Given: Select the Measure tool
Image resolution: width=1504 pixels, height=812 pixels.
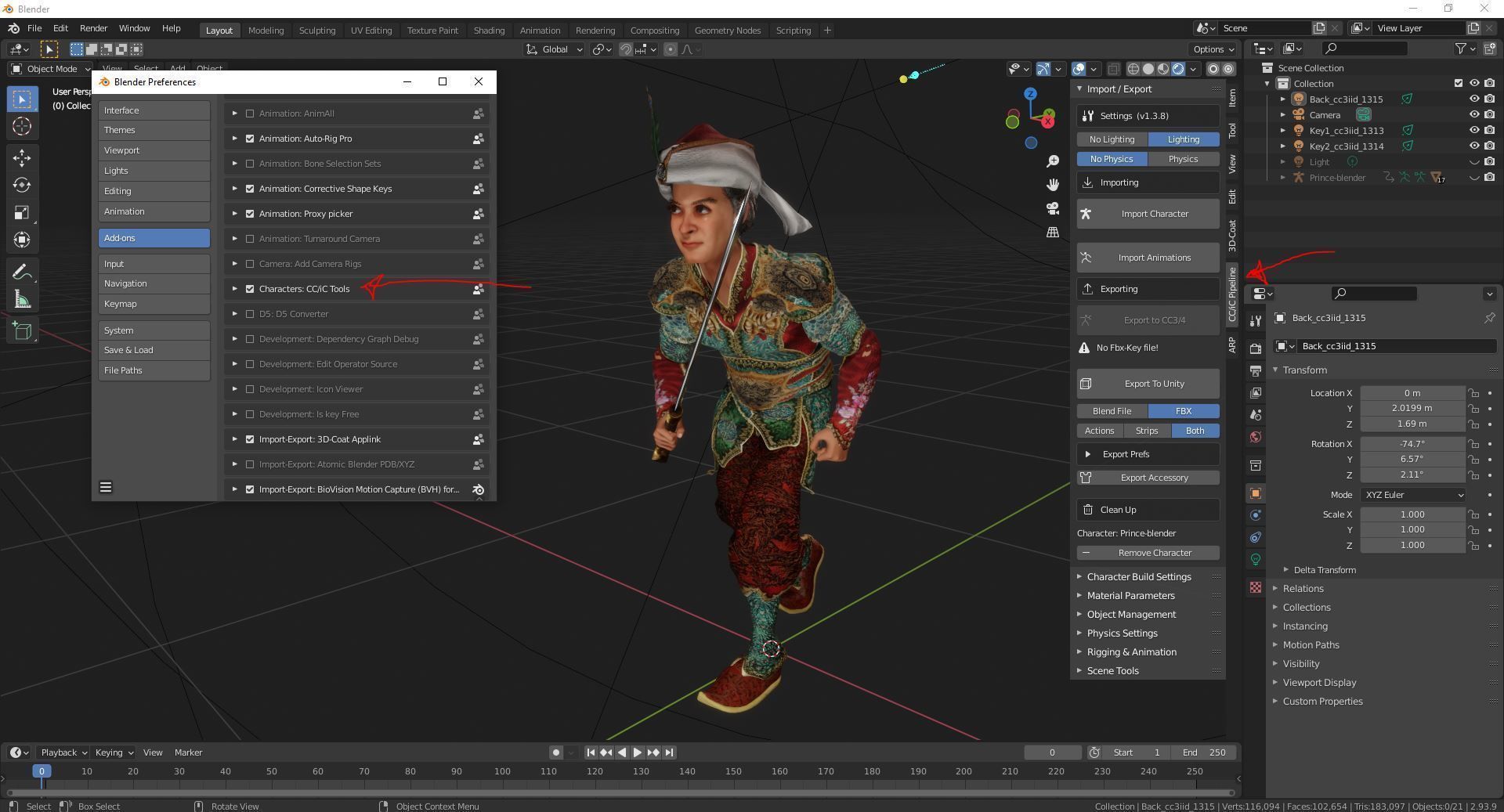Looking at the screenshot, I should tap(22, 299).
